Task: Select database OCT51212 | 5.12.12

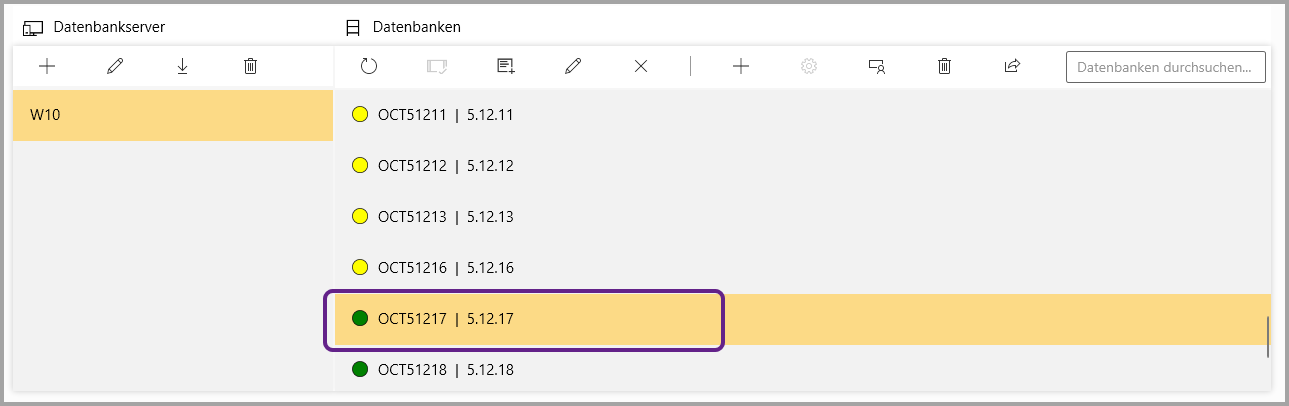Action: (445, 166)
